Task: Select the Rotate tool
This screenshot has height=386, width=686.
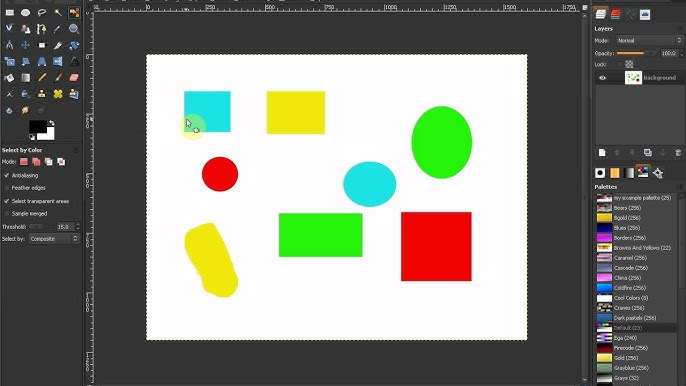Action: pyautogui.click(x=74, y=45)
